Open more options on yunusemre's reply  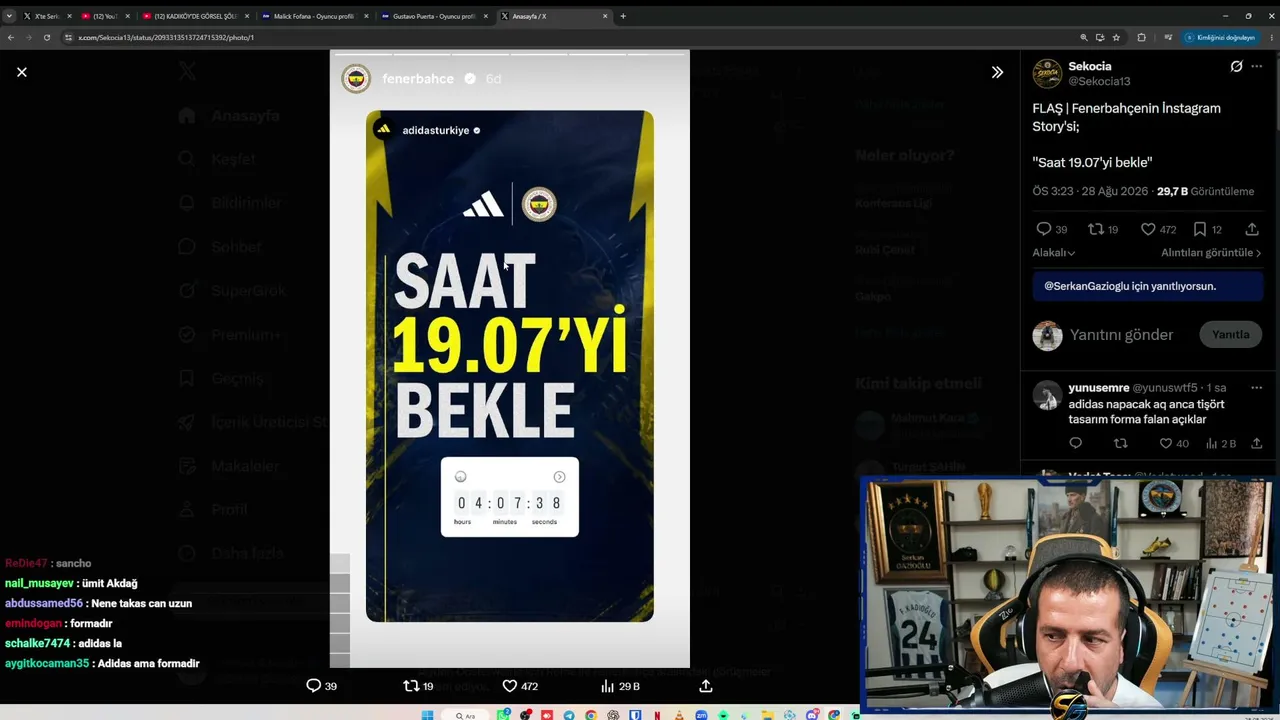click(1257, 388)
